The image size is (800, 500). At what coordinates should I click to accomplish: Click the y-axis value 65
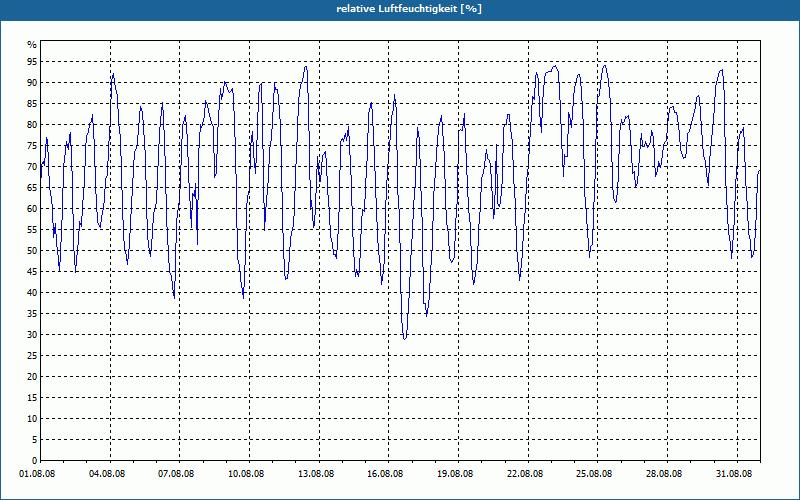click(32, 187)
